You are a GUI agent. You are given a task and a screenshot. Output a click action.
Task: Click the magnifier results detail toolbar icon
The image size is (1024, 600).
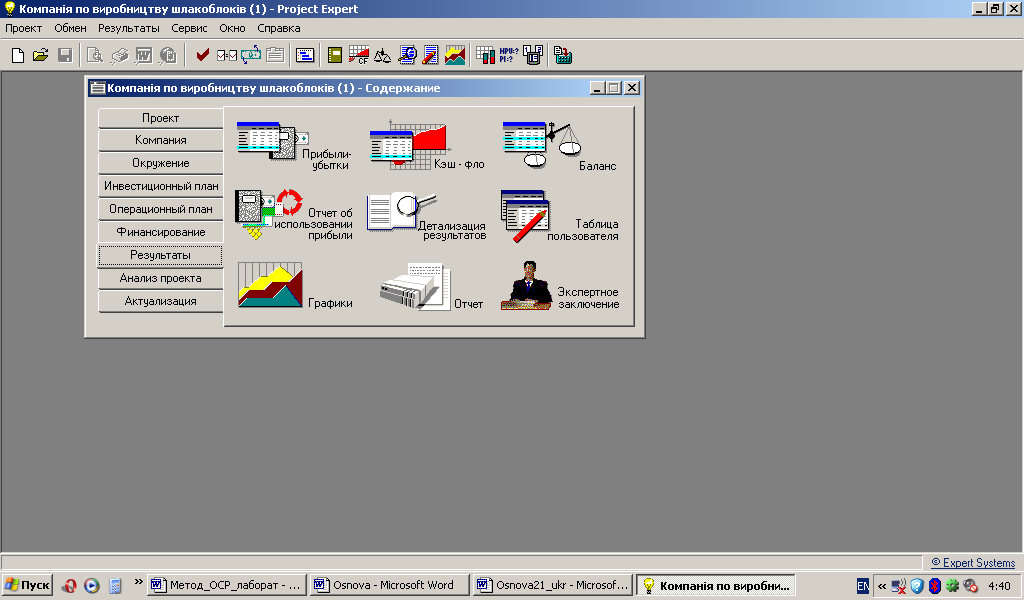tap(407, 55)
